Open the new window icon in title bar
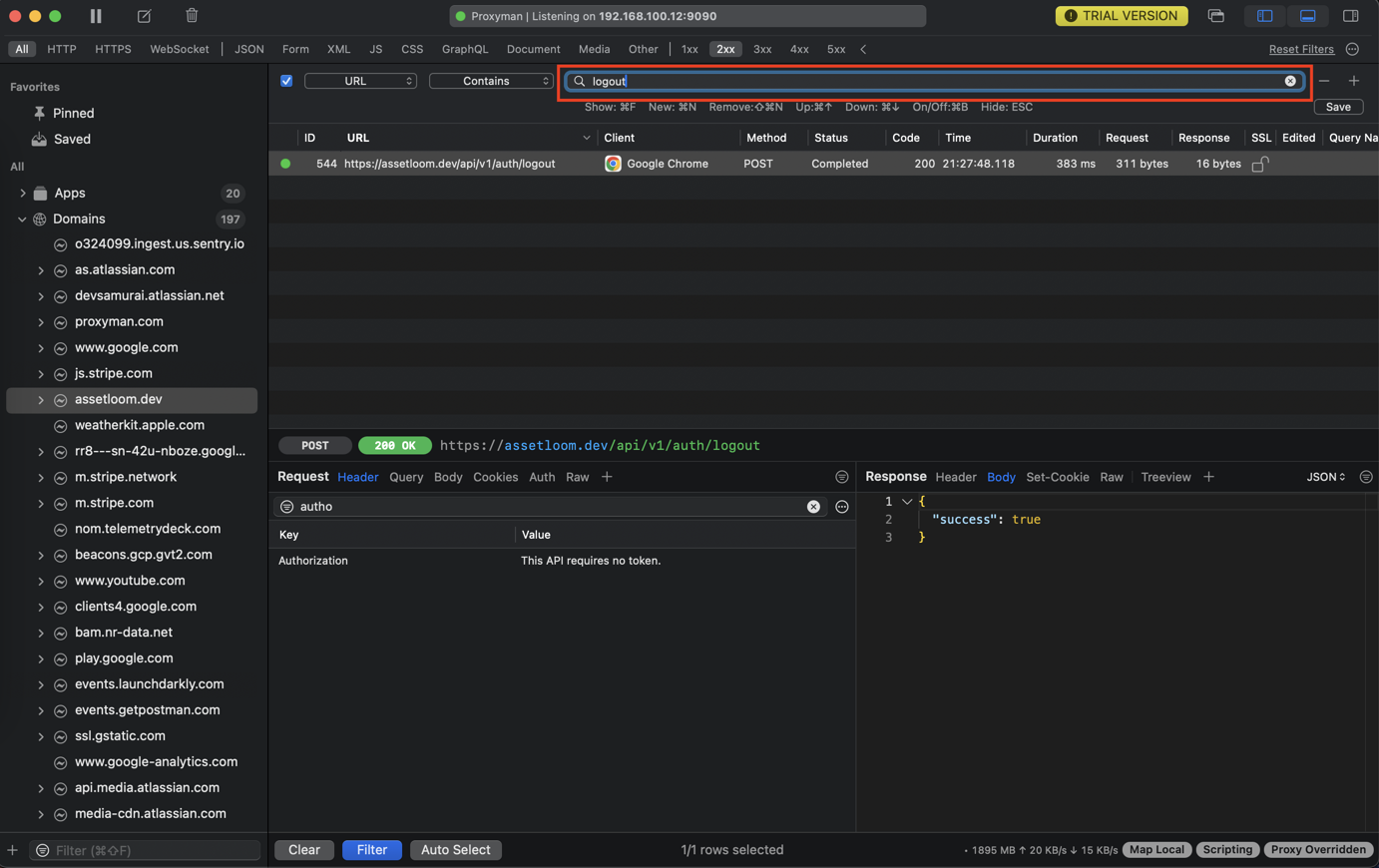 point(1215,16)
